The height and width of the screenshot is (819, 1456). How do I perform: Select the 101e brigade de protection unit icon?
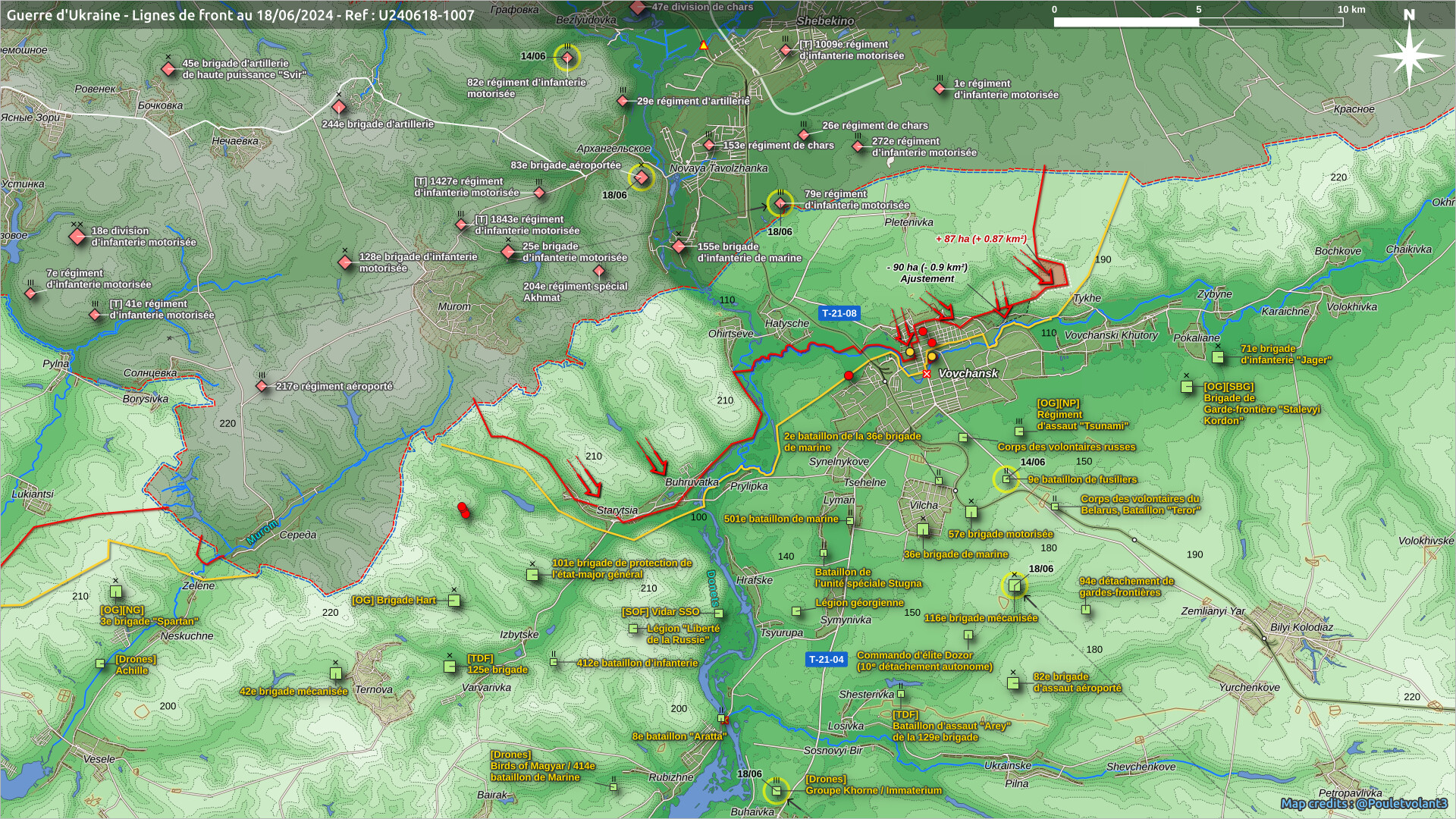[532, 575]
